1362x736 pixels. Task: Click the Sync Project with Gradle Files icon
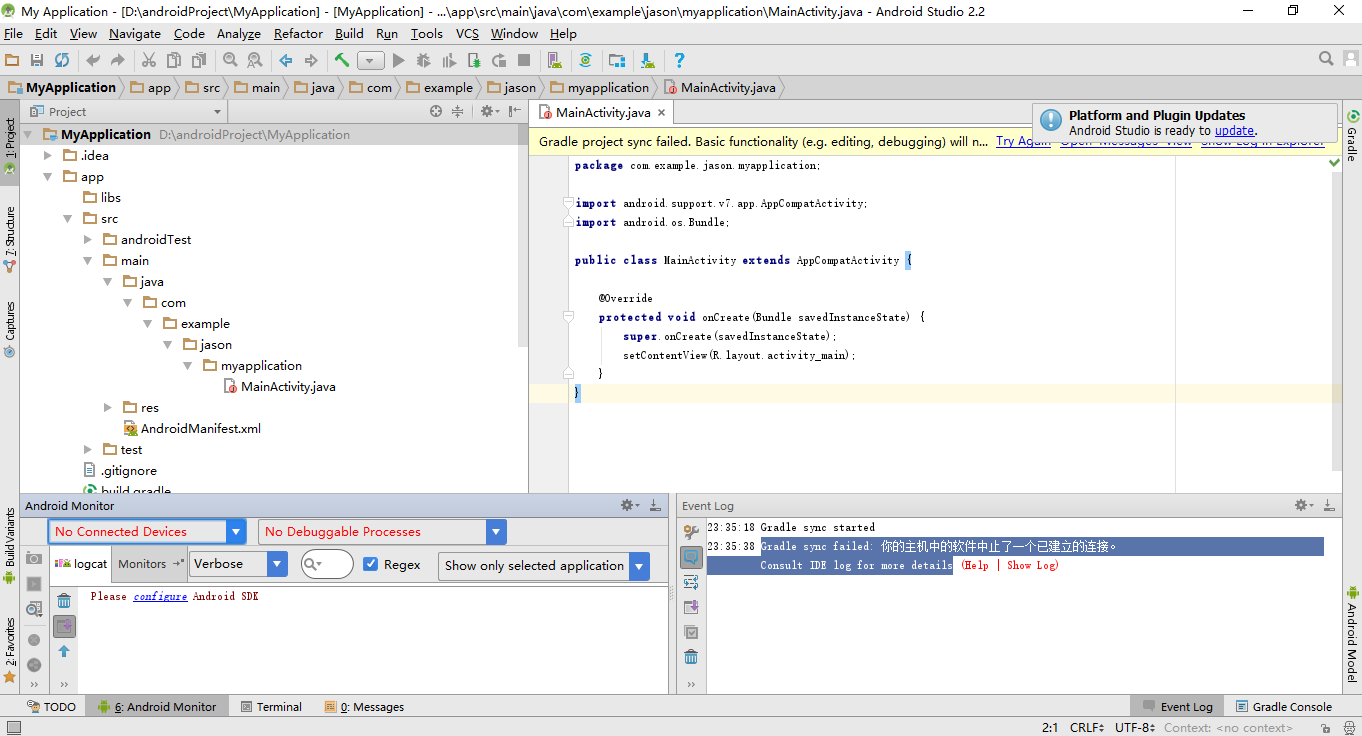tap(585, 60)
